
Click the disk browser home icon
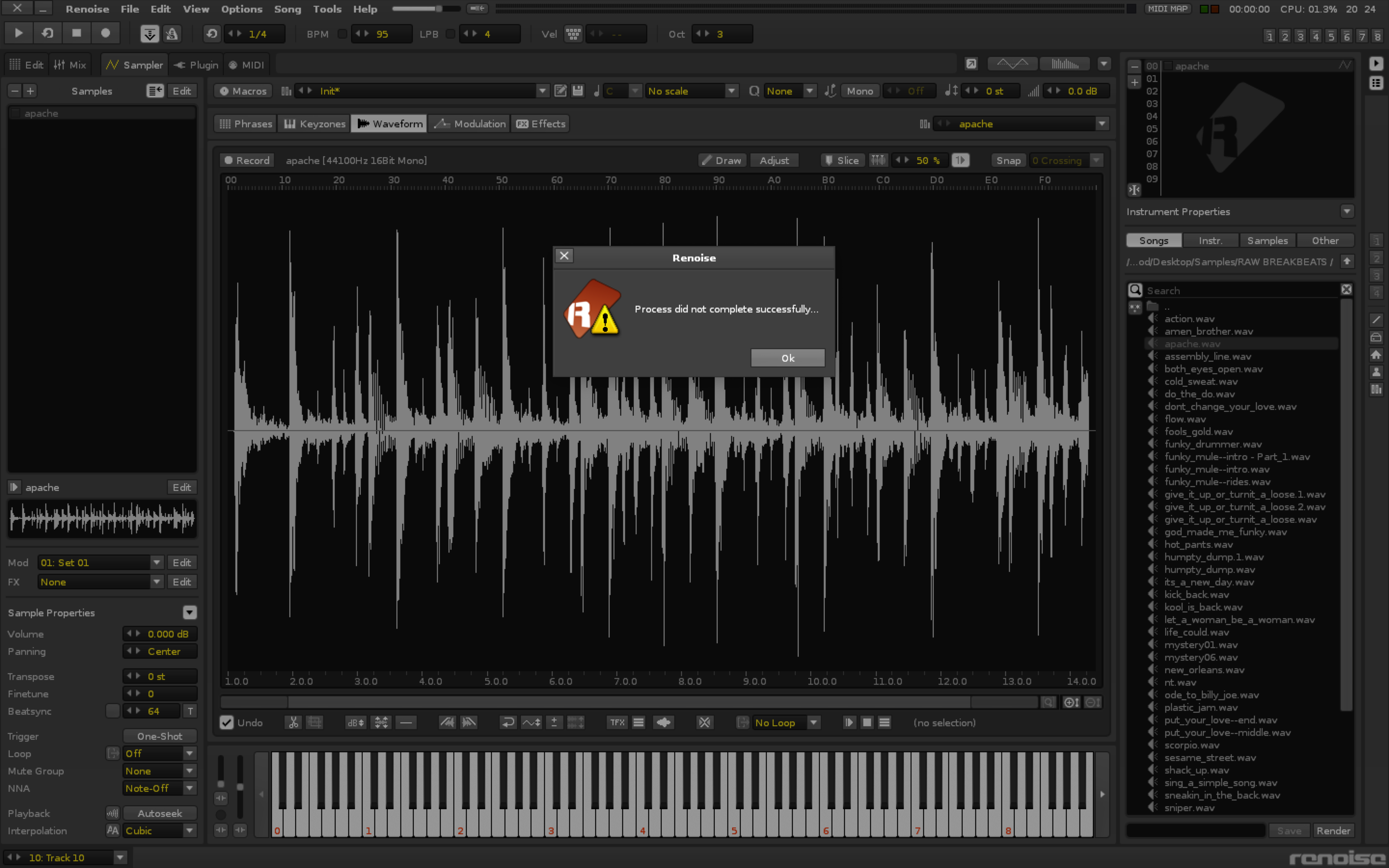tap(1376, 355)
